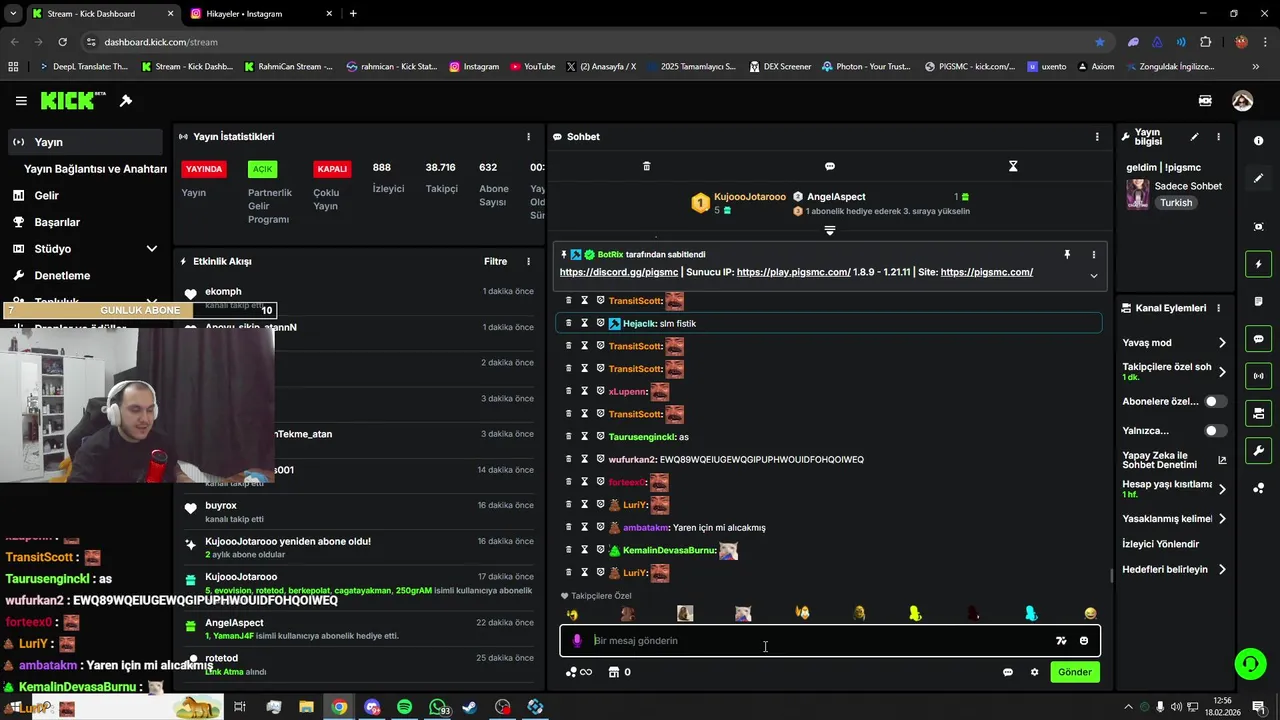The image size is (1280, 720).
Task: Toggle lightning bolt widget in right sidebar
Action: pyautogui.click(x=1259, y=264)
